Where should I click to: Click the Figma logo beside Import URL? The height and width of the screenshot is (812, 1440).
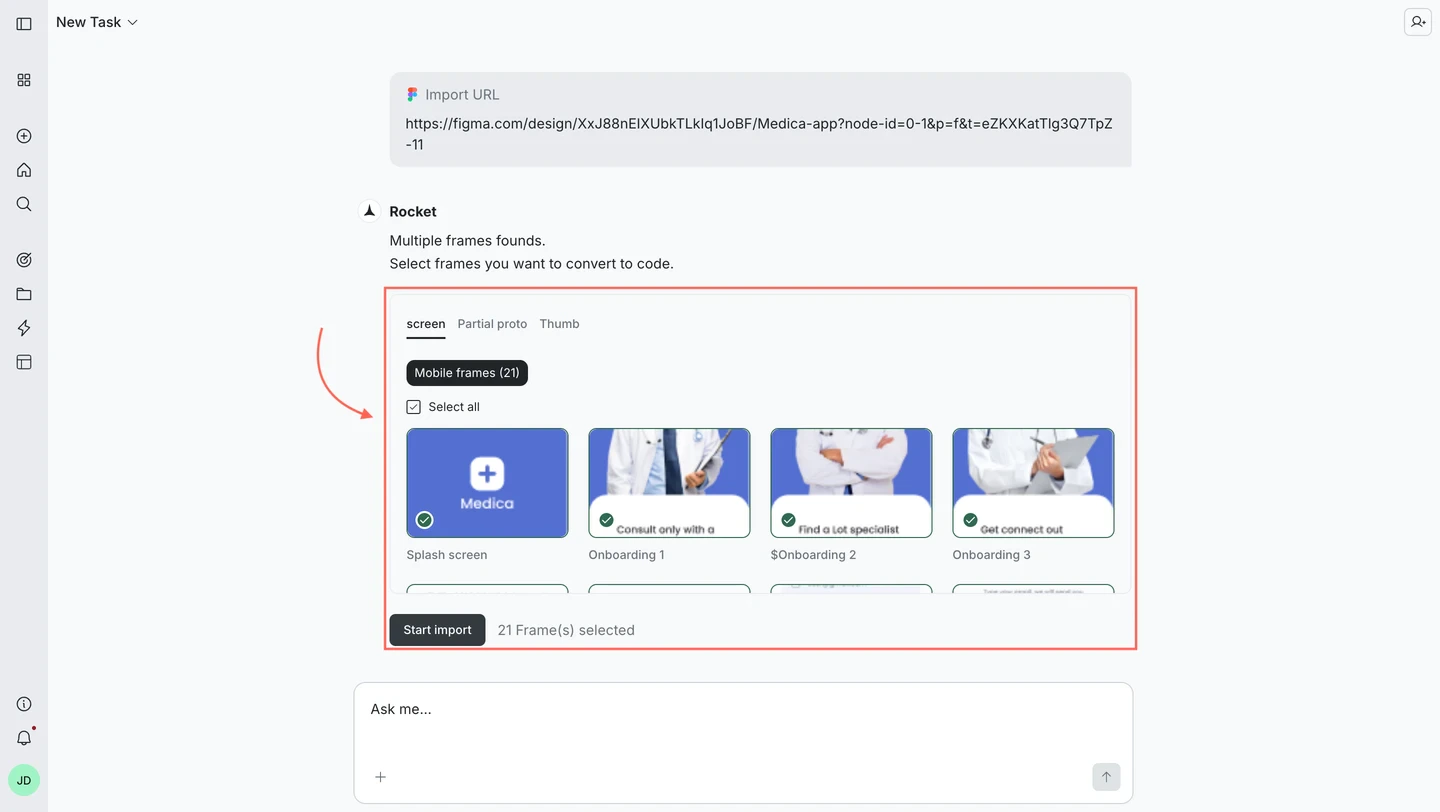click(412, 93)
